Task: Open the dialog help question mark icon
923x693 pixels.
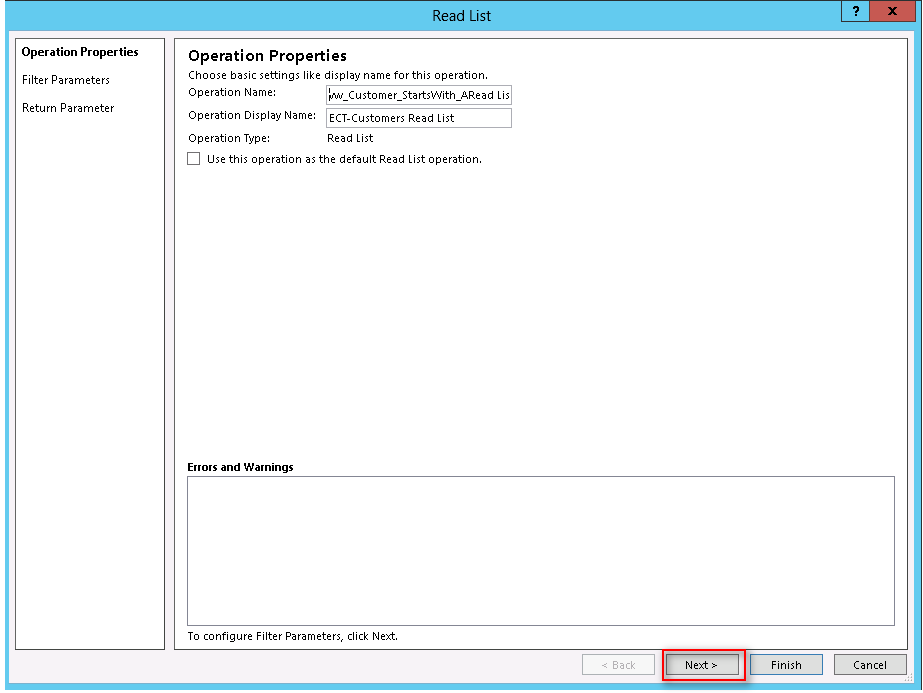Action: pyautogui.click(x=855, y=11)
